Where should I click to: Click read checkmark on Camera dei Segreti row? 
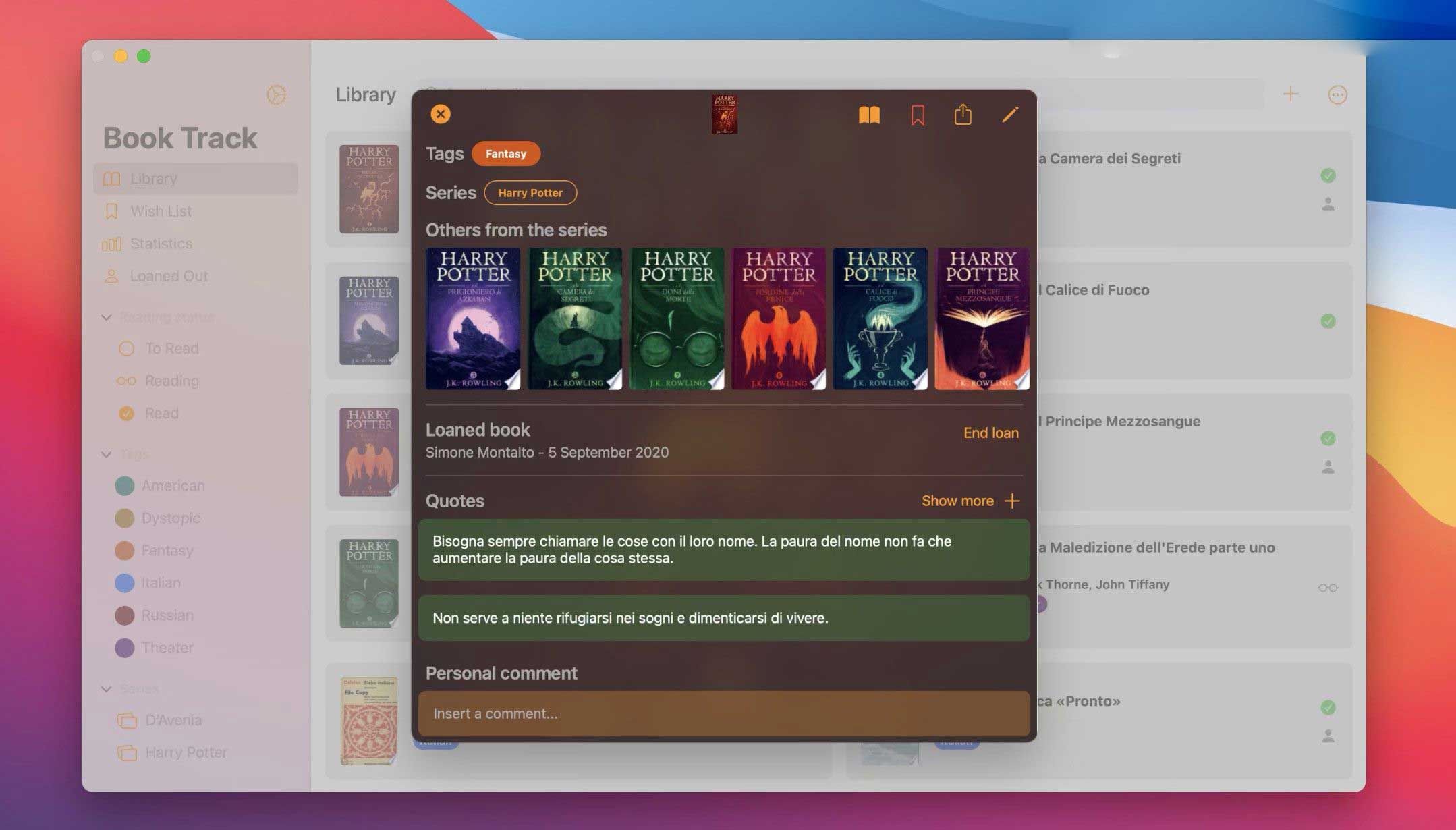[x=1328, y=176]
